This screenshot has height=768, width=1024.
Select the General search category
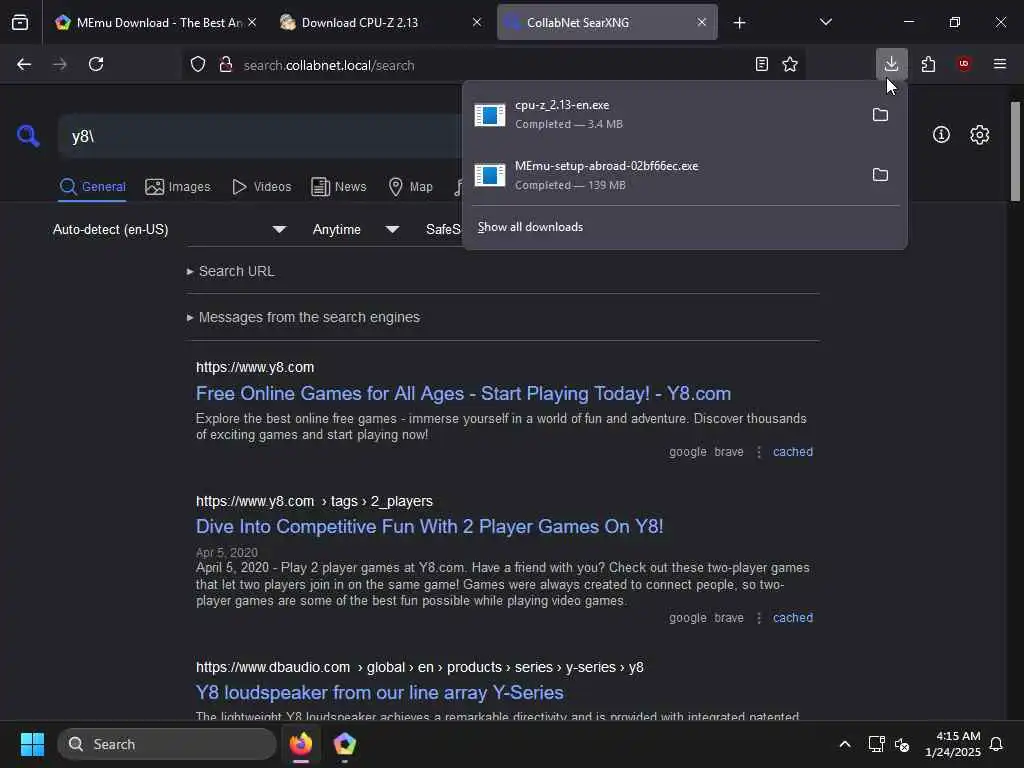[x=93, y=187]
